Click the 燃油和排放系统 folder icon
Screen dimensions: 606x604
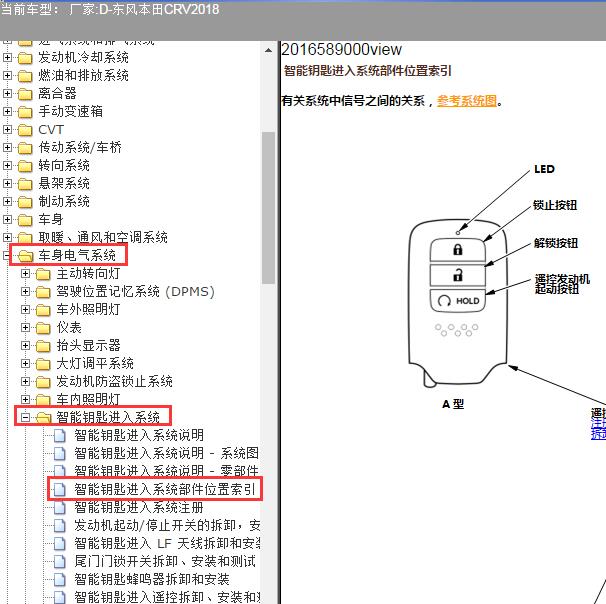(x=25, y=76)
